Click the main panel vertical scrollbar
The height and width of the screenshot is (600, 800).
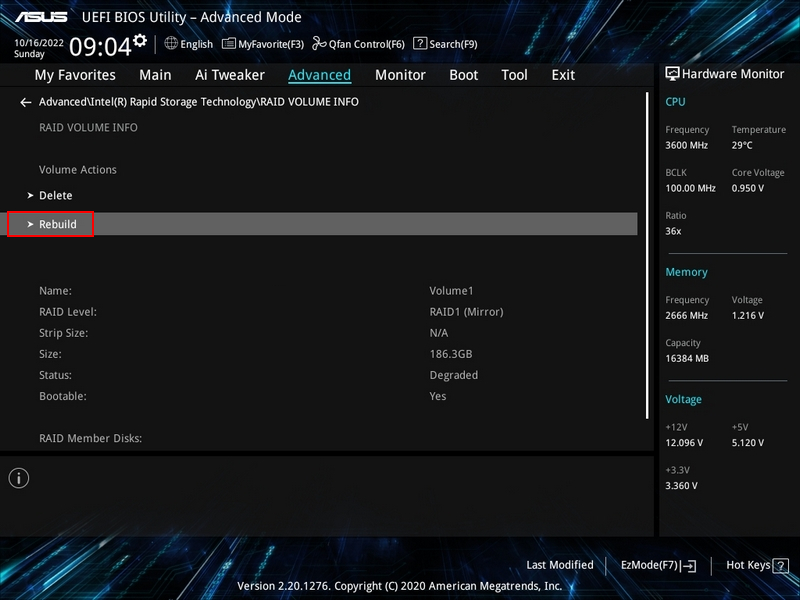point(647,255)
